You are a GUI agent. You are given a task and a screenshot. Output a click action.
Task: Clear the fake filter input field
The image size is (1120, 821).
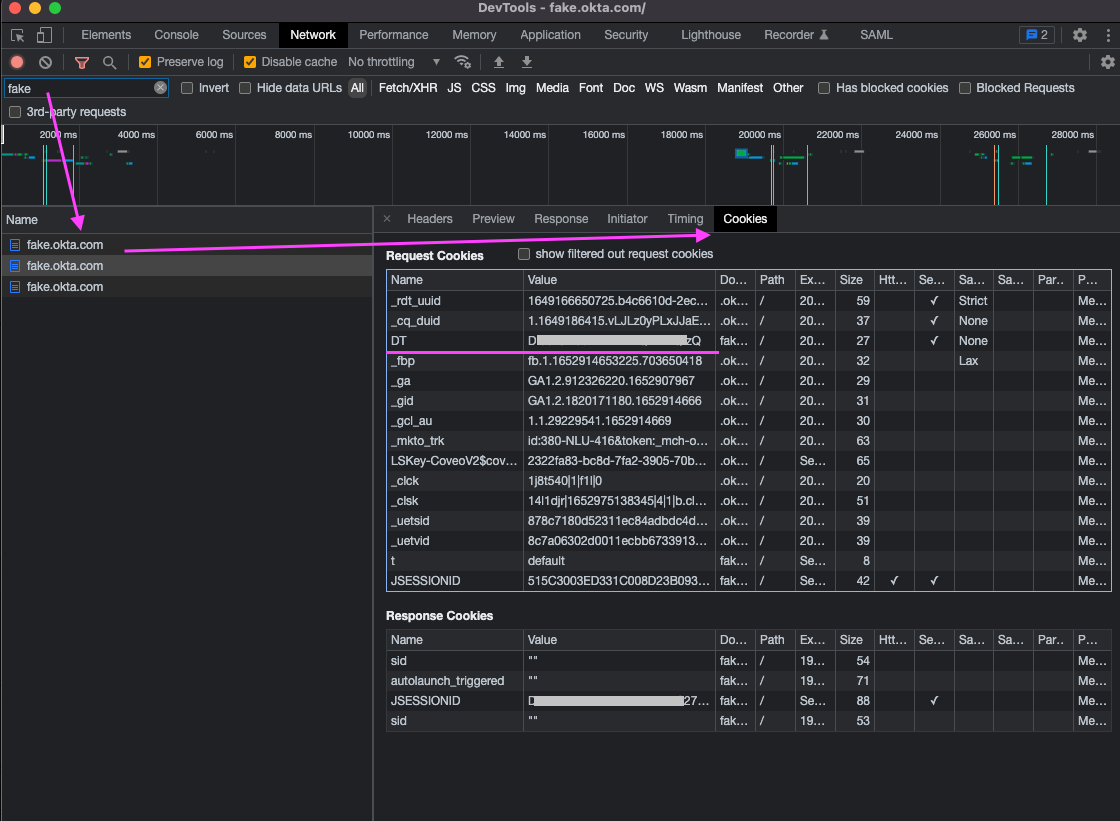(x=158, y=88)
